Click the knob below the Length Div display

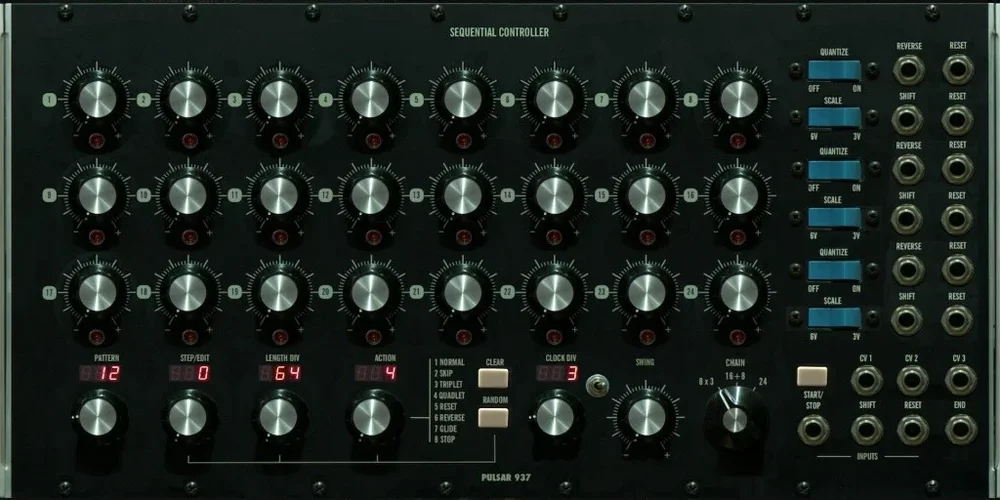click(279, 417)
